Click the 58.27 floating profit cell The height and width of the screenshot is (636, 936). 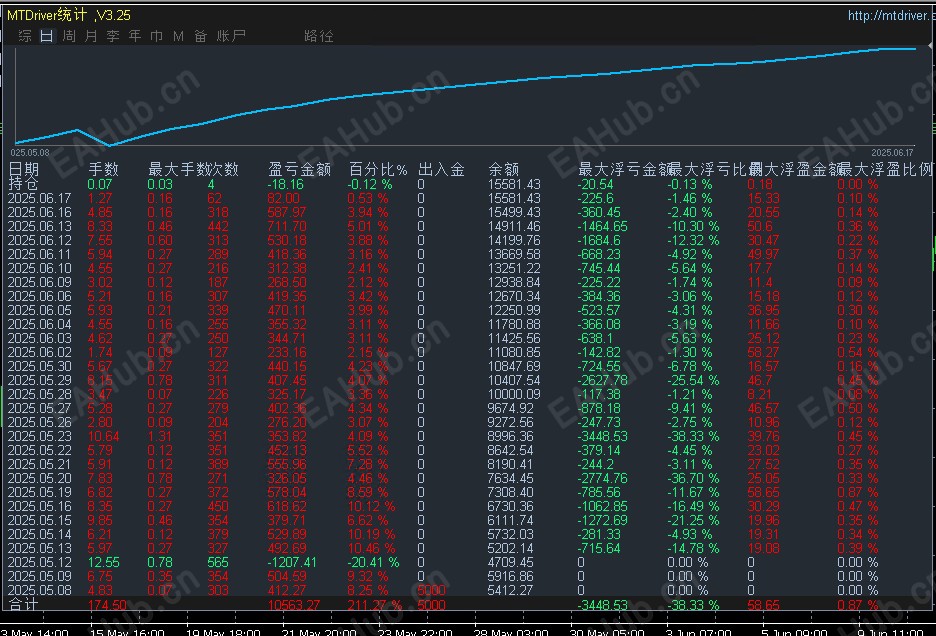(763, 352)
